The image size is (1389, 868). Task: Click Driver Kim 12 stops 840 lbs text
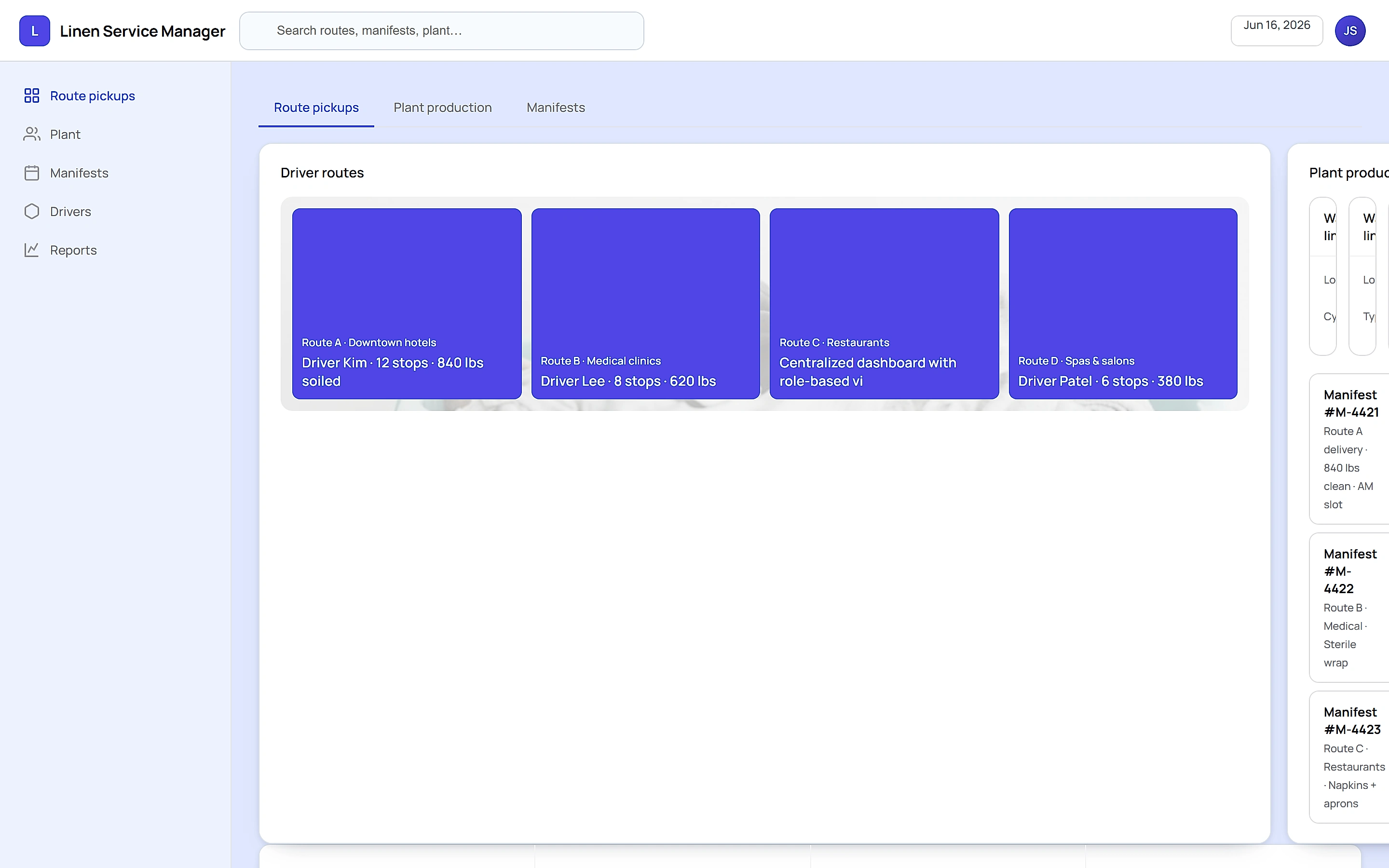(393, 372)
